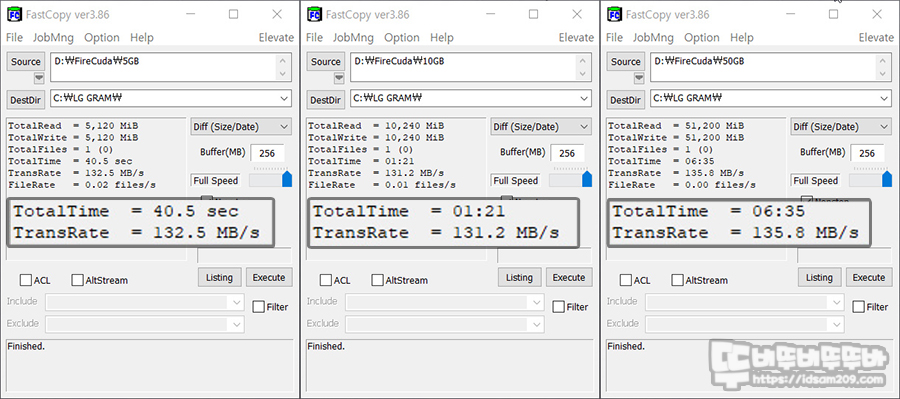Click FastCopy app icon in 5GB window

pyautogui.click(x=14, y=14)
